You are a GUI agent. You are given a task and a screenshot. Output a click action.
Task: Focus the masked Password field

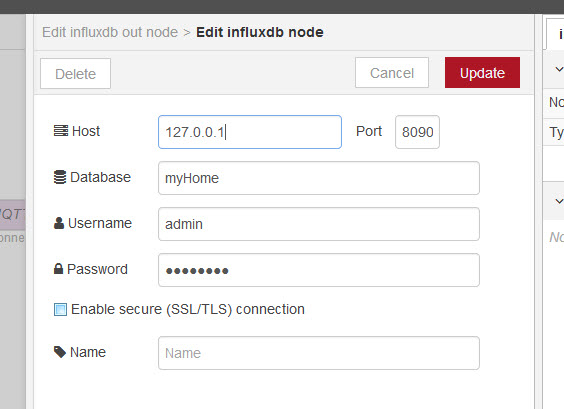pyautogui.click(x=319, y=270)
